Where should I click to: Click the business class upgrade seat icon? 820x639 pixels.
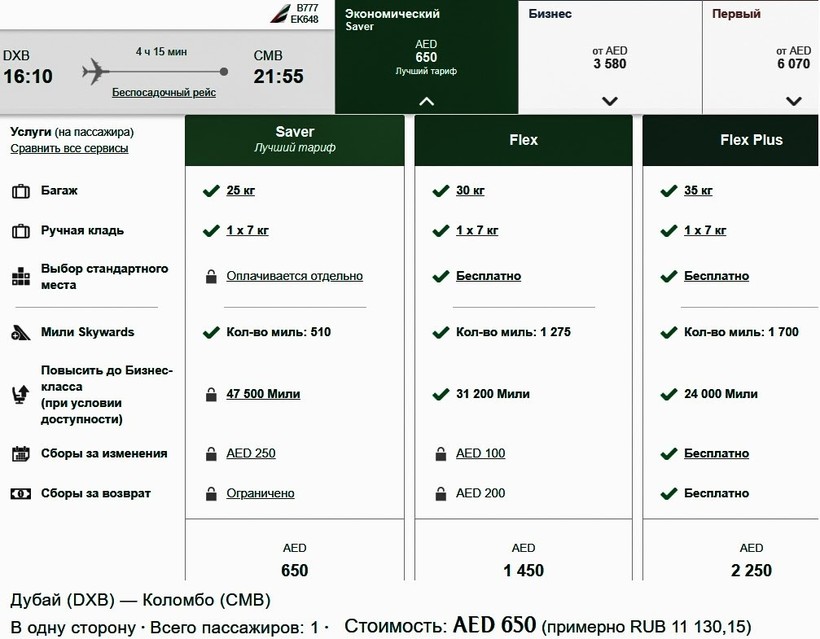[x=21, y=395]
